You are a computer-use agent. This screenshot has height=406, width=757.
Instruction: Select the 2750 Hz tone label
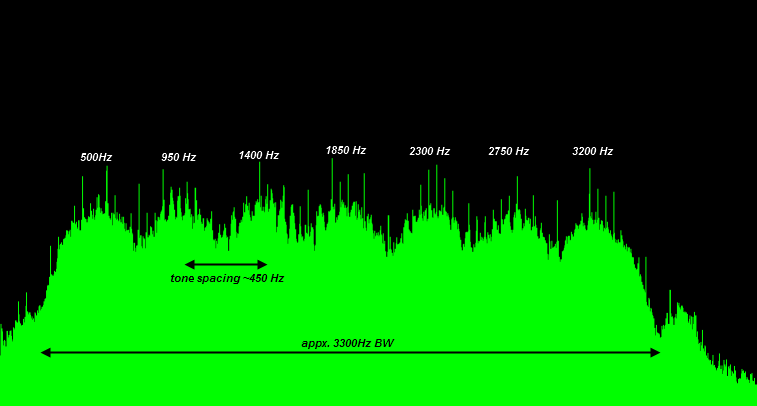(x=508, y=152)
